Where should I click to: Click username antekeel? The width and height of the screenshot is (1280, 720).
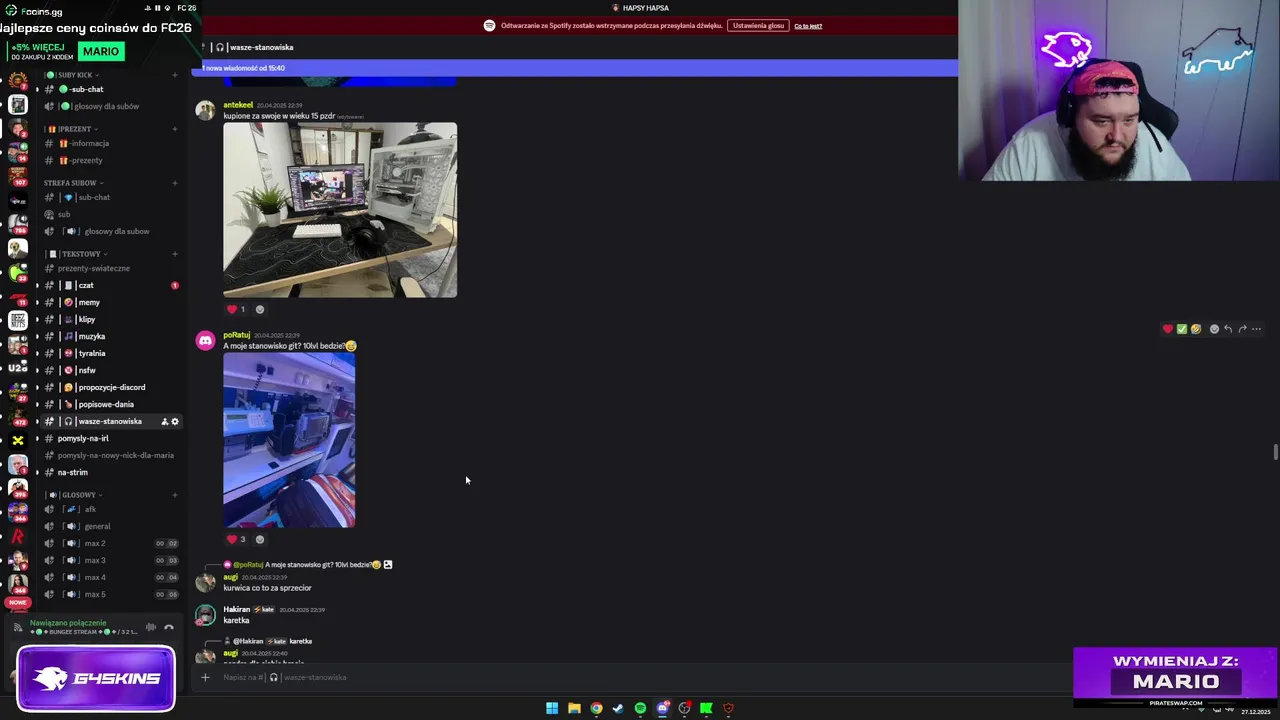click(238, 105)
